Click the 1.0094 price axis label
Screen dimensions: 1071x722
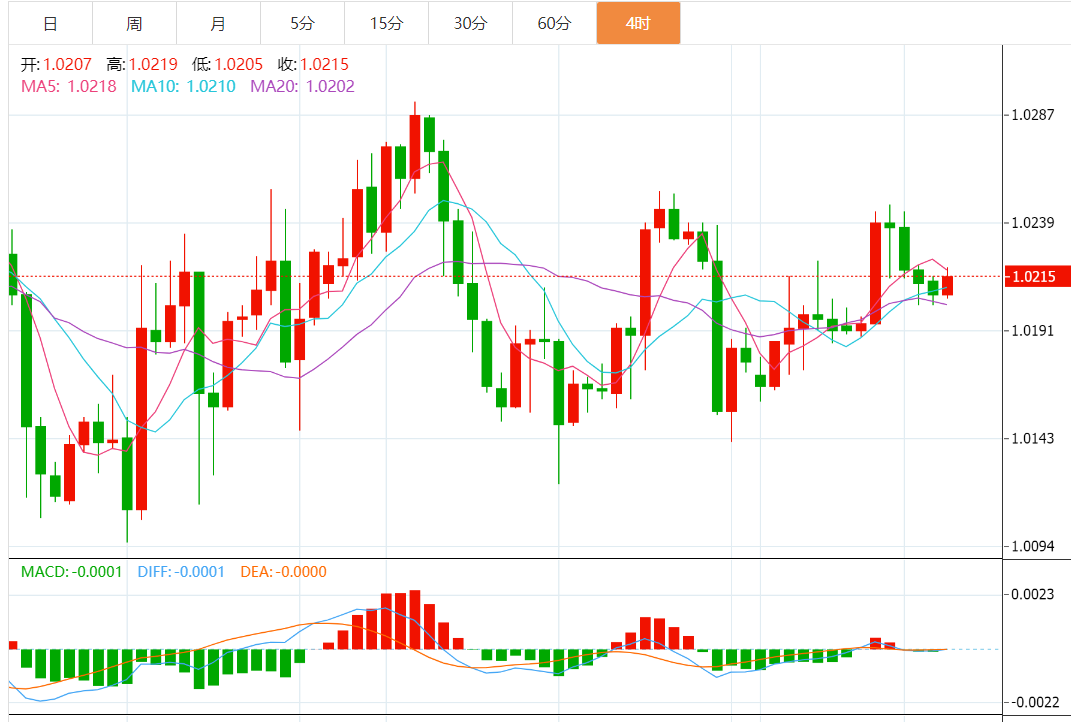click(x=1033, y=547)
